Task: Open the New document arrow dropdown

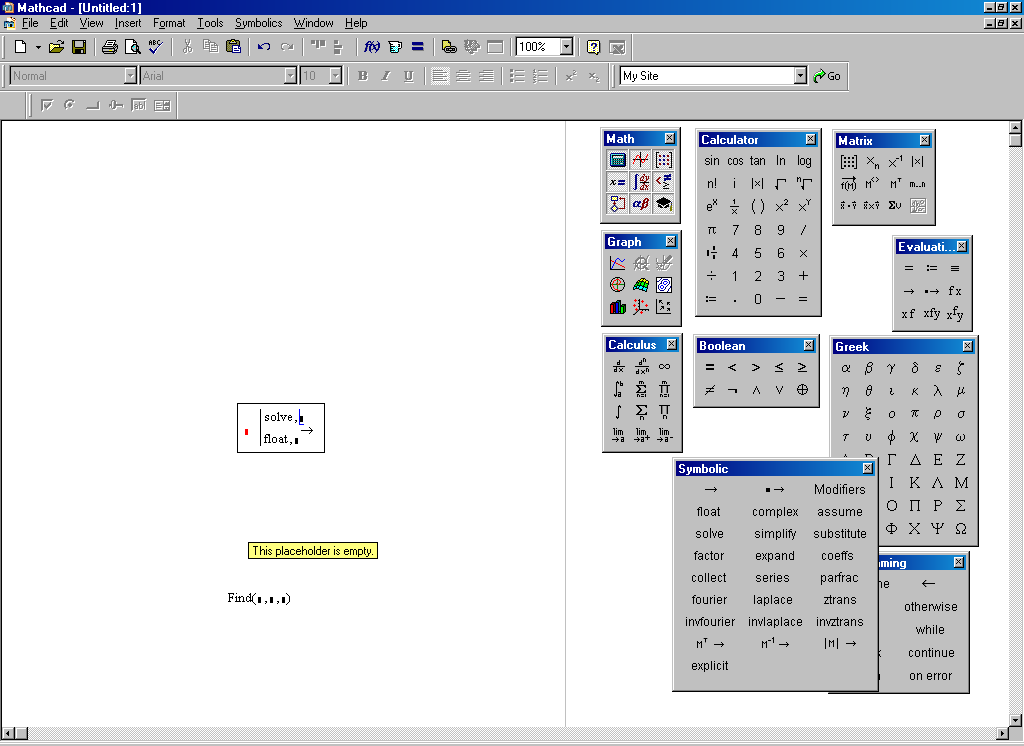Action: click(38, 47)
